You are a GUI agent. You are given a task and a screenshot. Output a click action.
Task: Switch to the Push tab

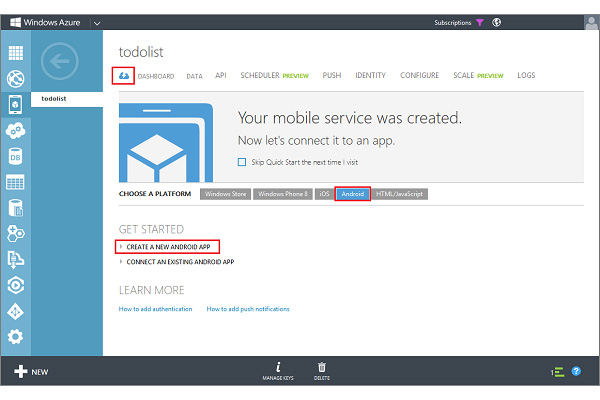pyautogui.click(x=332, y=75)
